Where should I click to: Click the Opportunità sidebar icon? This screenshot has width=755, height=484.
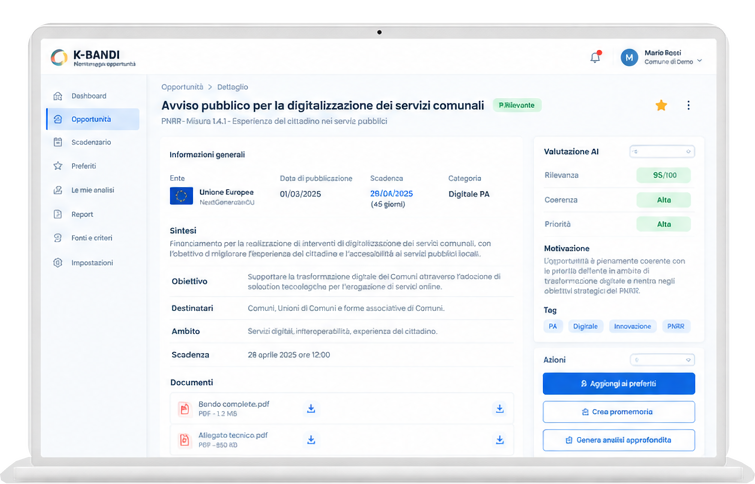click(x=58, y=119)
